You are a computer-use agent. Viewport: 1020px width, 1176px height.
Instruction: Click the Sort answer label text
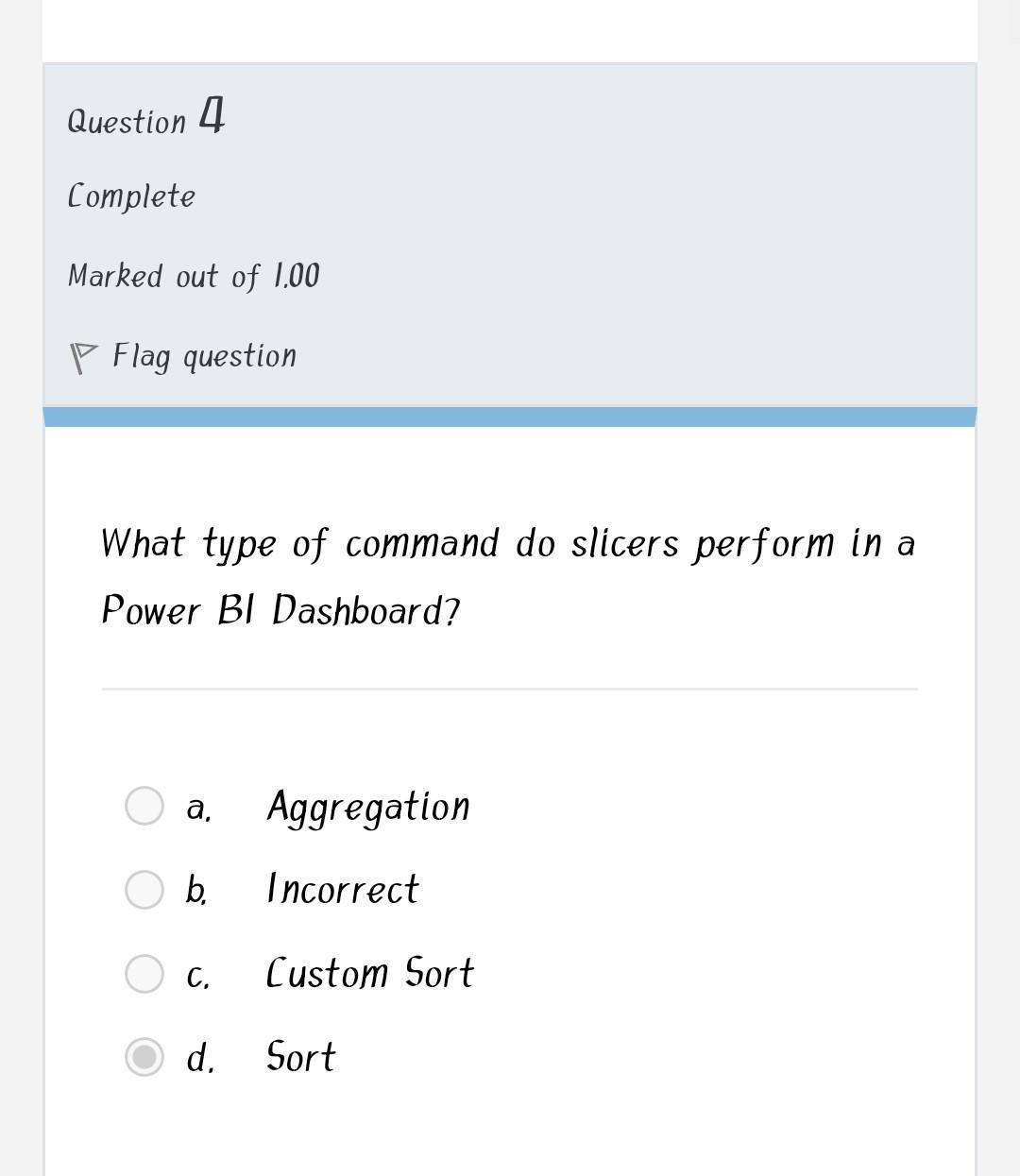pyautogui.click(x=299, y=1056)
